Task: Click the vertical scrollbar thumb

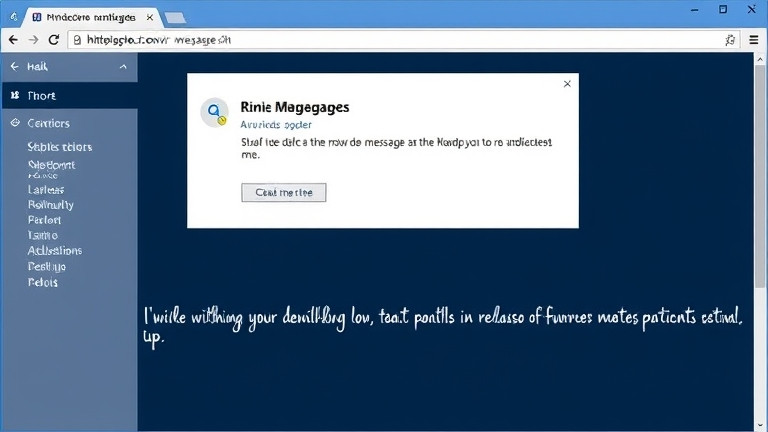Action: coord(760,176)
